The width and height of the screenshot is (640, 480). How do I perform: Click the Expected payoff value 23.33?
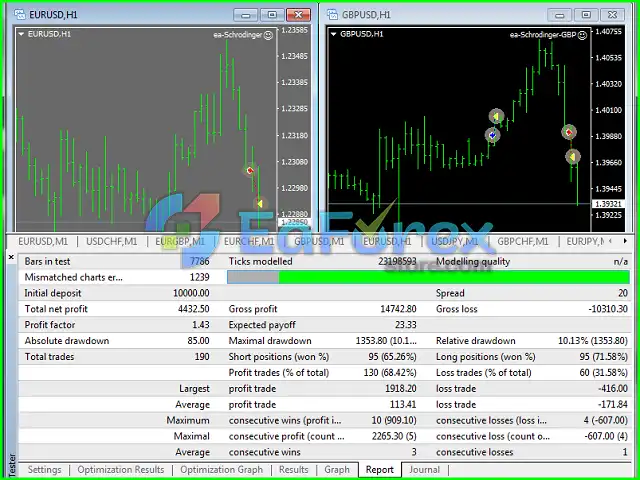pos(406,325)
